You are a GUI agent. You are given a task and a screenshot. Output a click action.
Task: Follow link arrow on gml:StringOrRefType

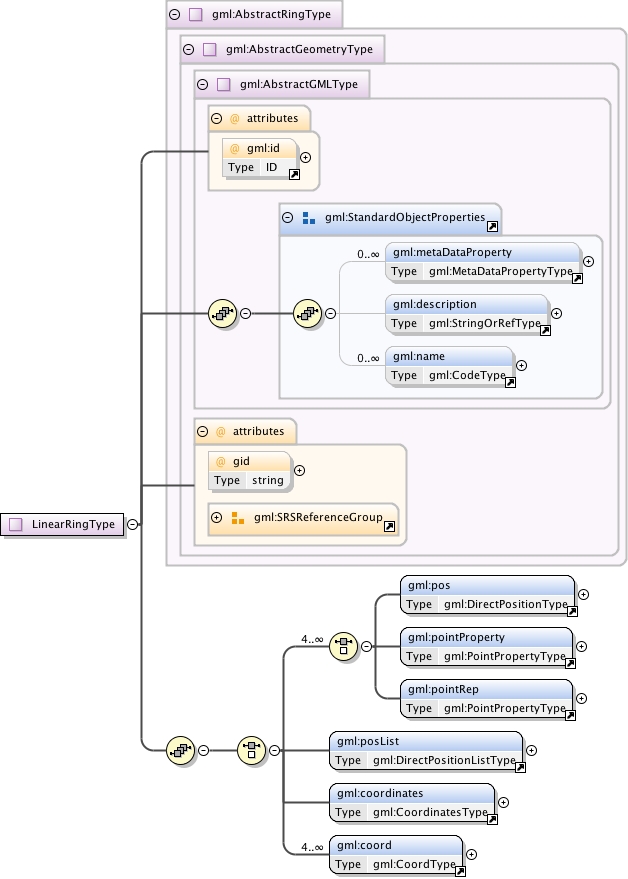pyautogui.click(x=545, y=331)
